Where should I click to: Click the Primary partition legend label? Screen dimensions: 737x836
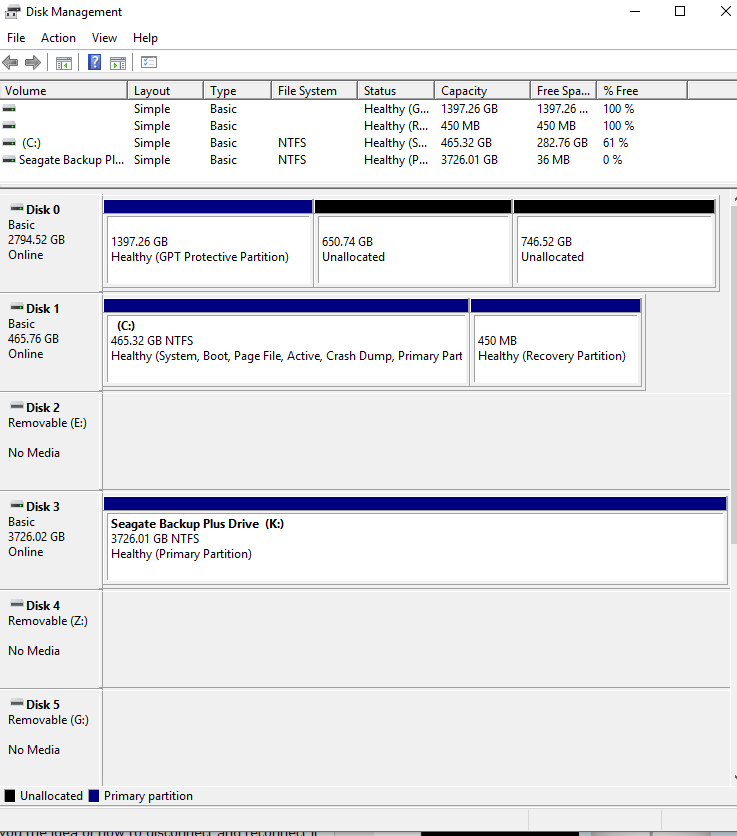148,796
